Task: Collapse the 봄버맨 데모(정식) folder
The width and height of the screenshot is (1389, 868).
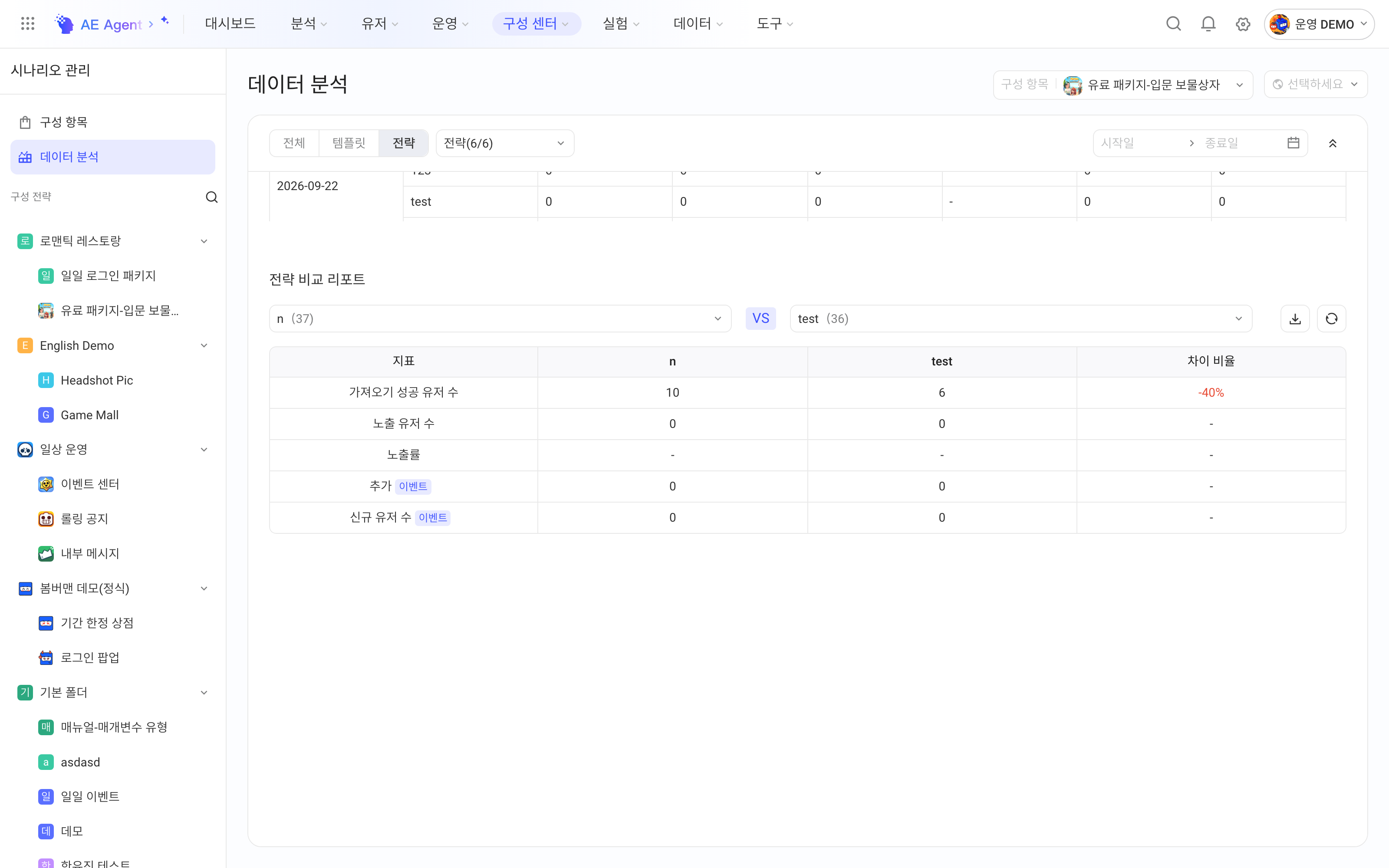Action: coord(204,589)
